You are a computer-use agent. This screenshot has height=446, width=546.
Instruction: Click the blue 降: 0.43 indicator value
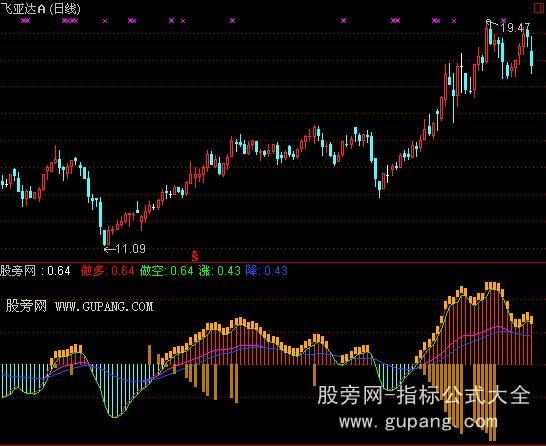[266, 271]
